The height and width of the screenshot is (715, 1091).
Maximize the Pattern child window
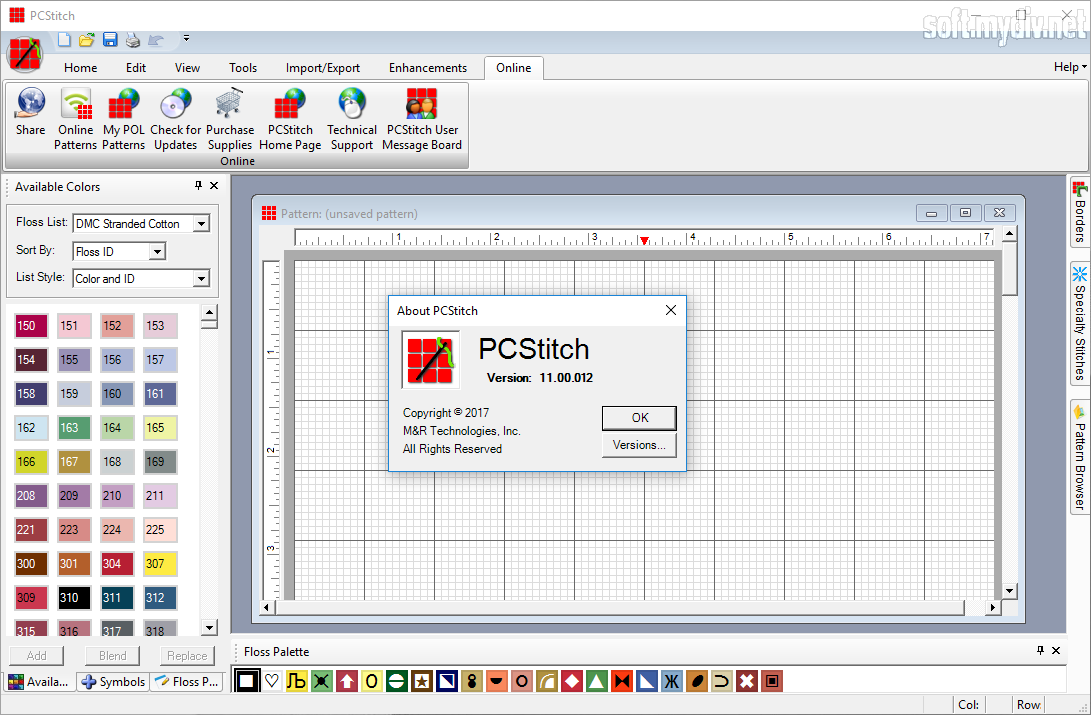pyautogui.click(x=965, y=213)
